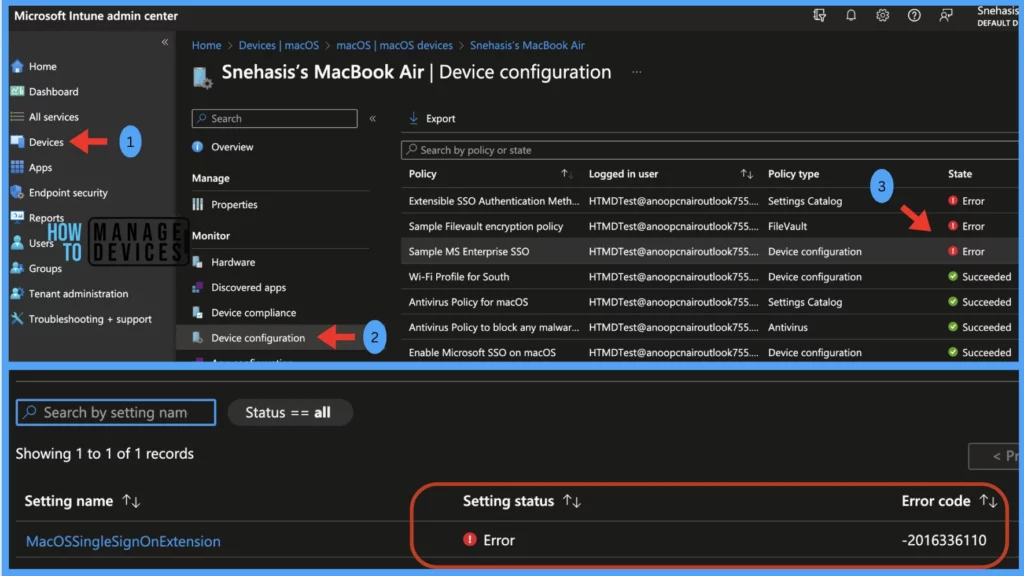This screenshot has width=1024, height=576.
Task: Open the notifications bell
Action: pyautogui.click(x=851, y=15)
